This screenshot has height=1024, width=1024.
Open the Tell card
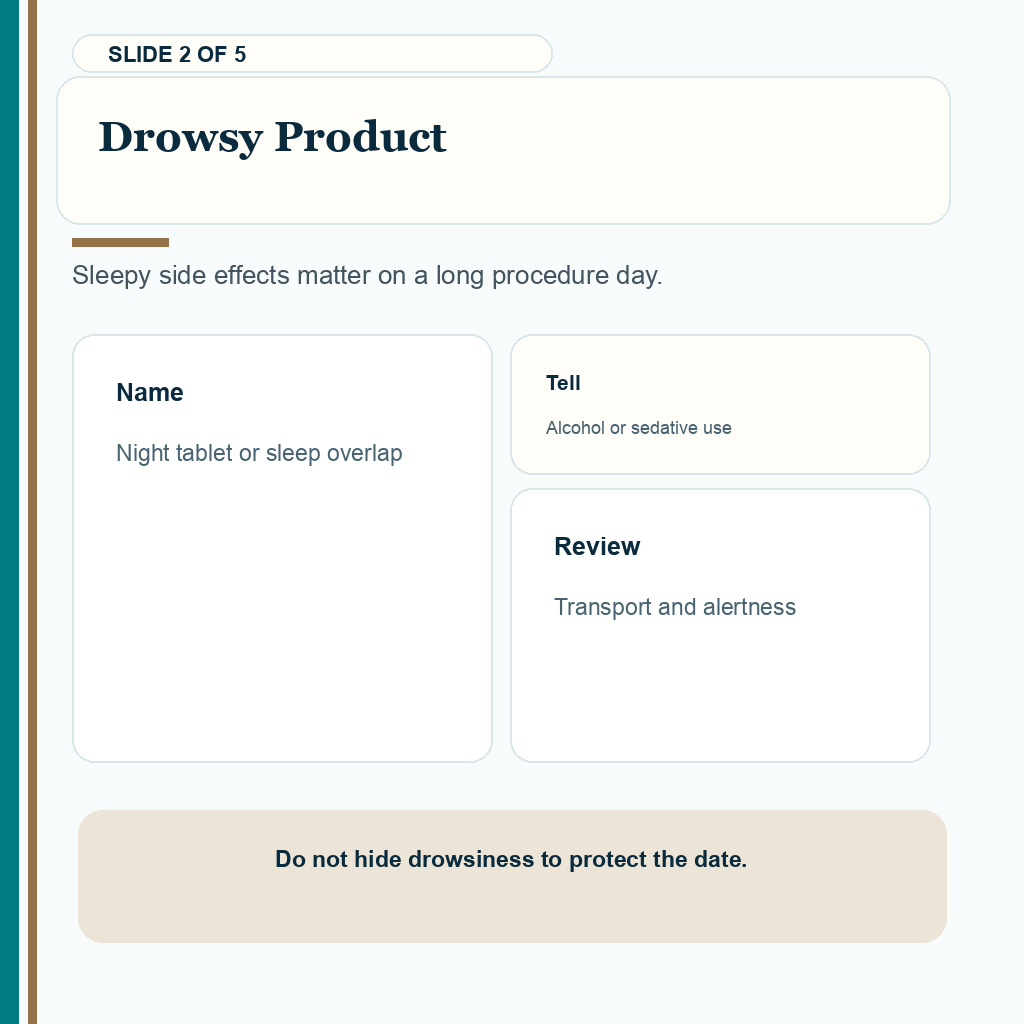720,405
